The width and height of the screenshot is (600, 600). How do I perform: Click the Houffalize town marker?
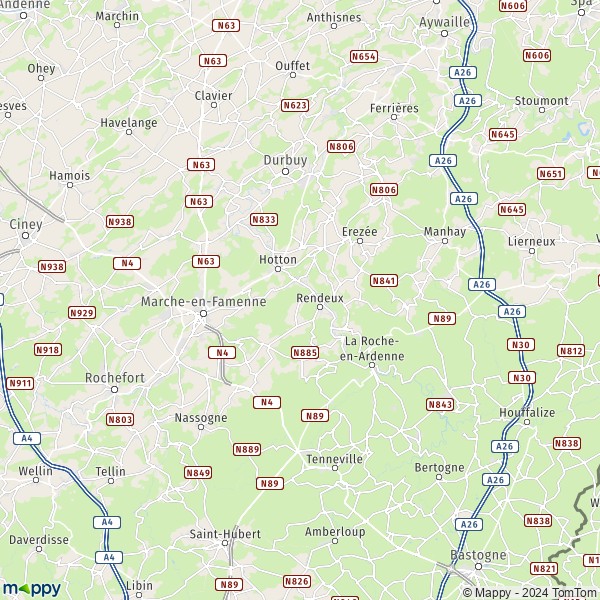coord(527,422)
